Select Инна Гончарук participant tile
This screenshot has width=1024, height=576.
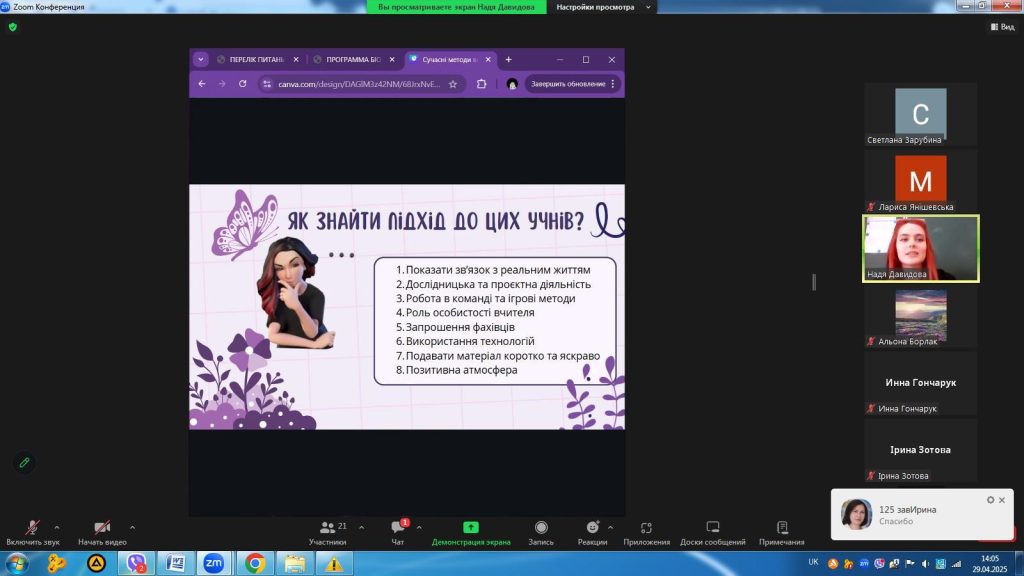[920, 383]
